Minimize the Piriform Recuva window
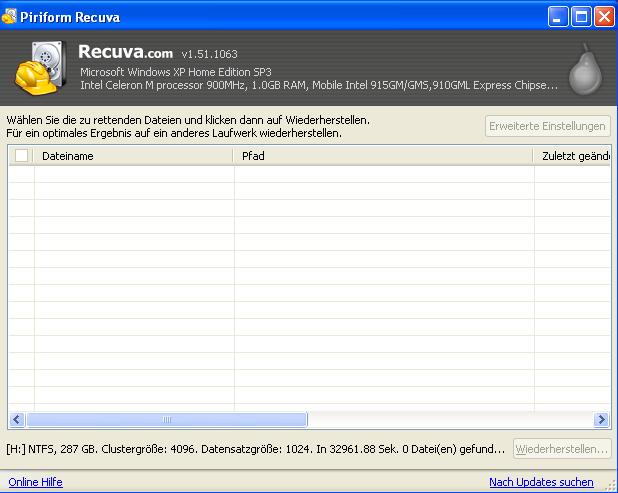The width and height of the screenshot is (618, 493). [x=558, y=17]
